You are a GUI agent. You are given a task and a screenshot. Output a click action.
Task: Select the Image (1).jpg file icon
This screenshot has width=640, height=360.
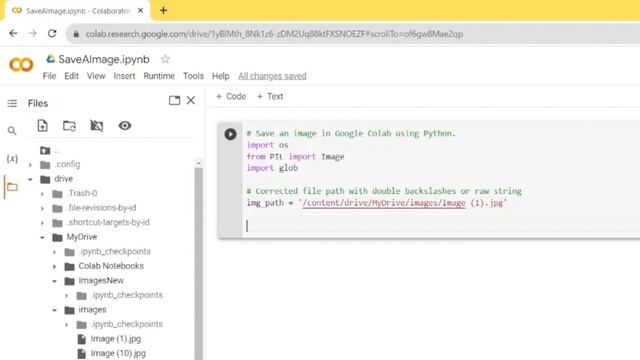point(82,339)
